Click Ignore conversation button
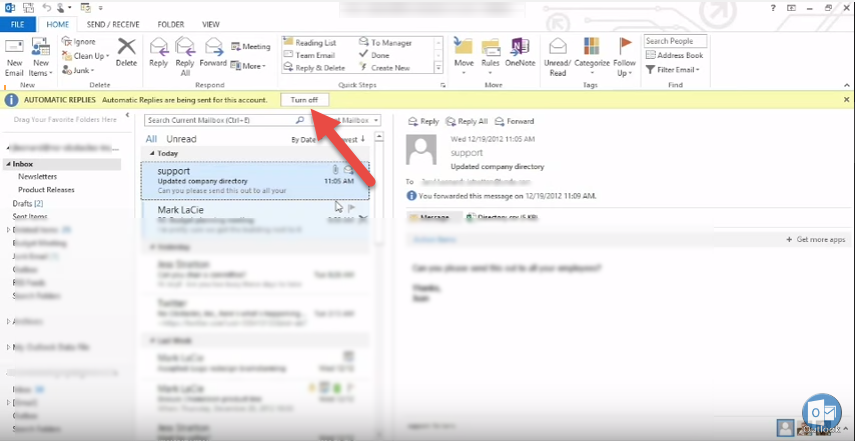The height and width of the screenshot is (441, 855). pyautogui.click(x=79, y=41)
